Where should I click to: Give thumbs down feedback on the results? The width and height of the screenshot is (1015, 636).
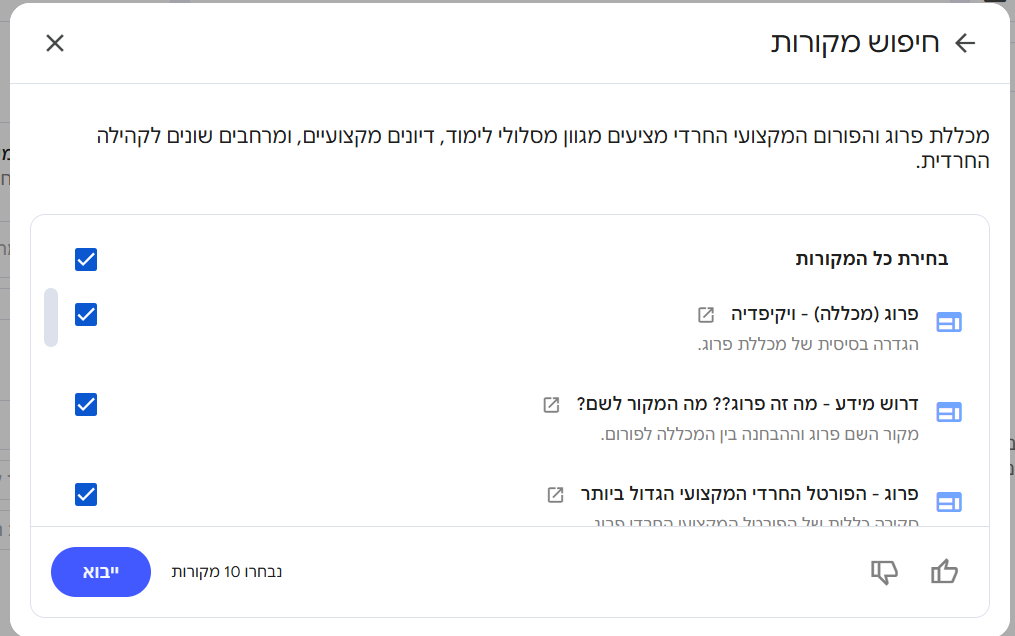(883, 571)
